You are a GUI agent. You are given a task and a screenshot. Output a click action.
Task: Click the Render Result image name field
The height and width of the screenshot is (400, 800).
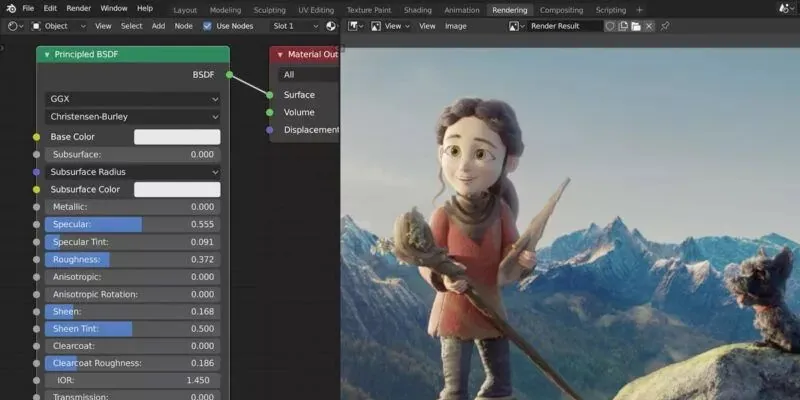click(565, 26)
